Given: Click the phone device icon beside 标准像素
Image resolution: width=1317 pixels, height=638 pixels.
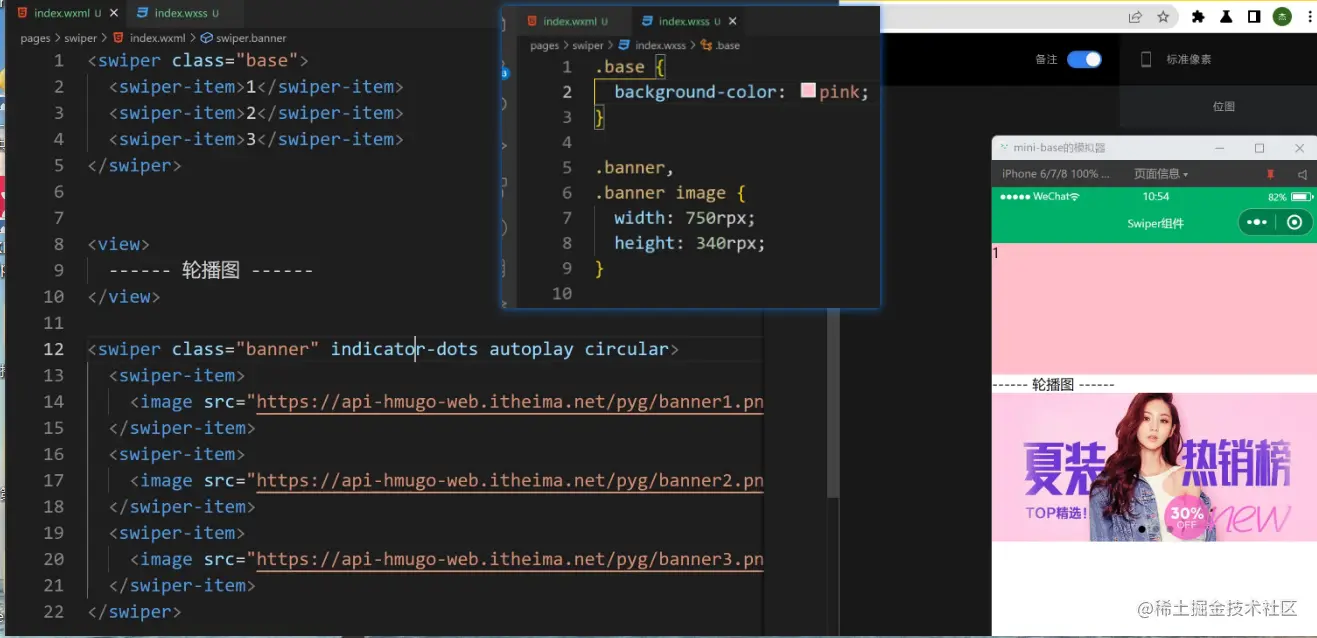Looking at the screenshot, I should click(x=1146, y=59).
